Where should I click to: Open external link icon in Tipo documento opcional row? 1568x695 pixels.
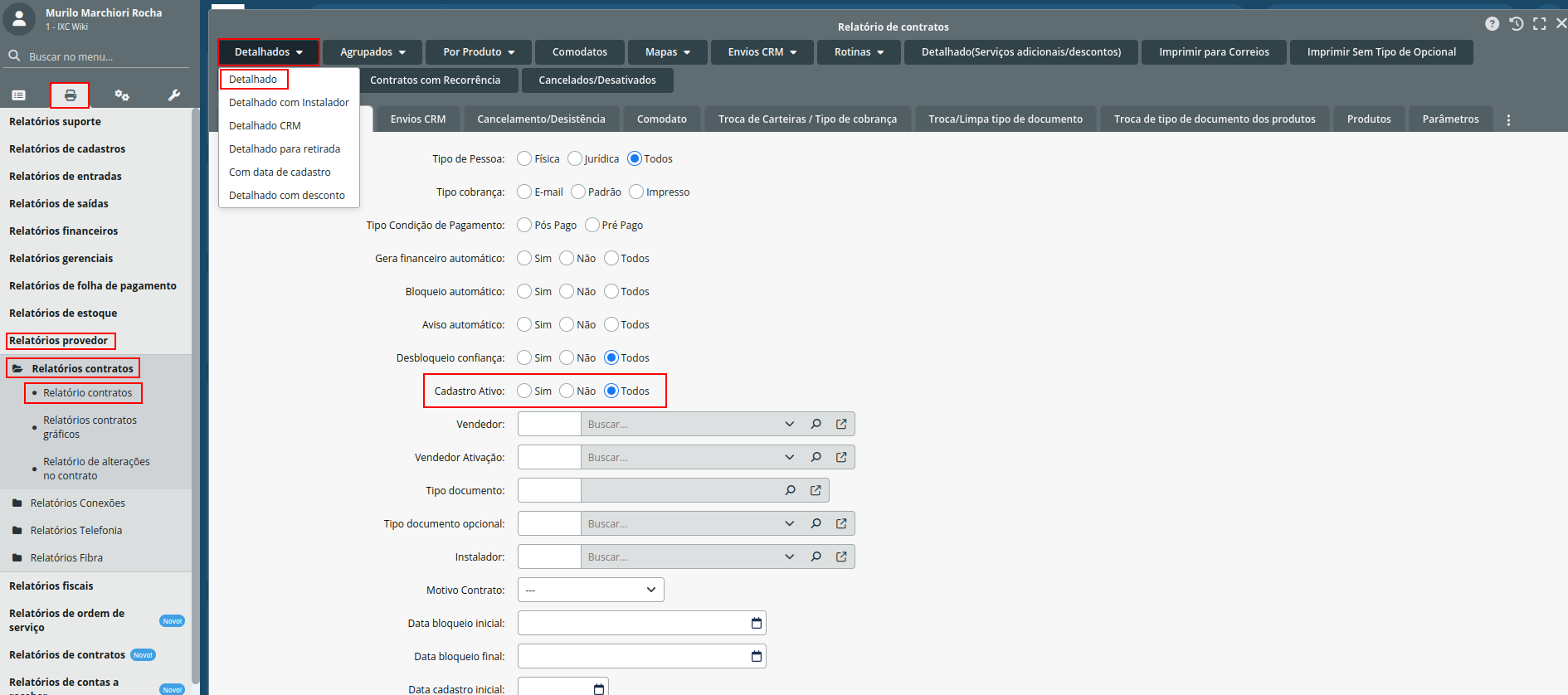[x=841, y=523]
